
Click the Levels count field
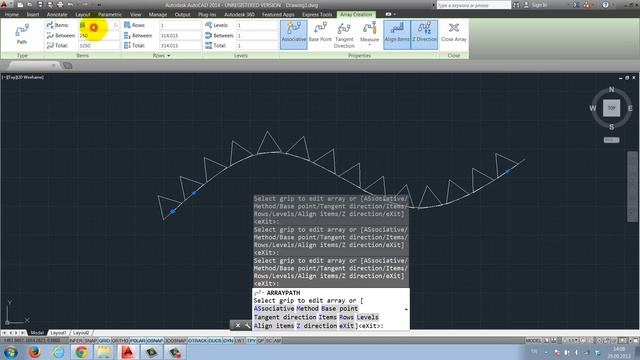(257, 25)
